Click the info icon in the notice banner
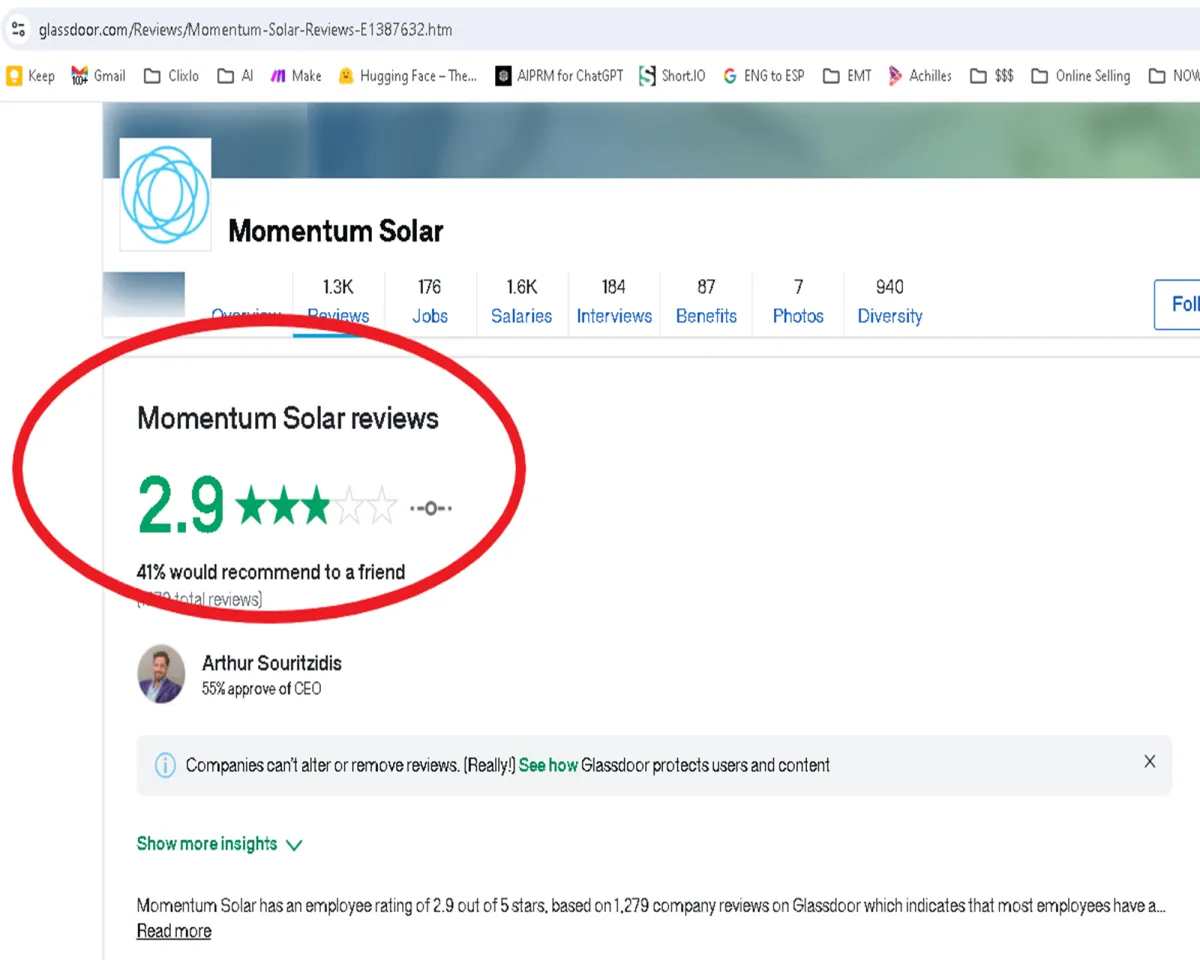 coord(164,766)
